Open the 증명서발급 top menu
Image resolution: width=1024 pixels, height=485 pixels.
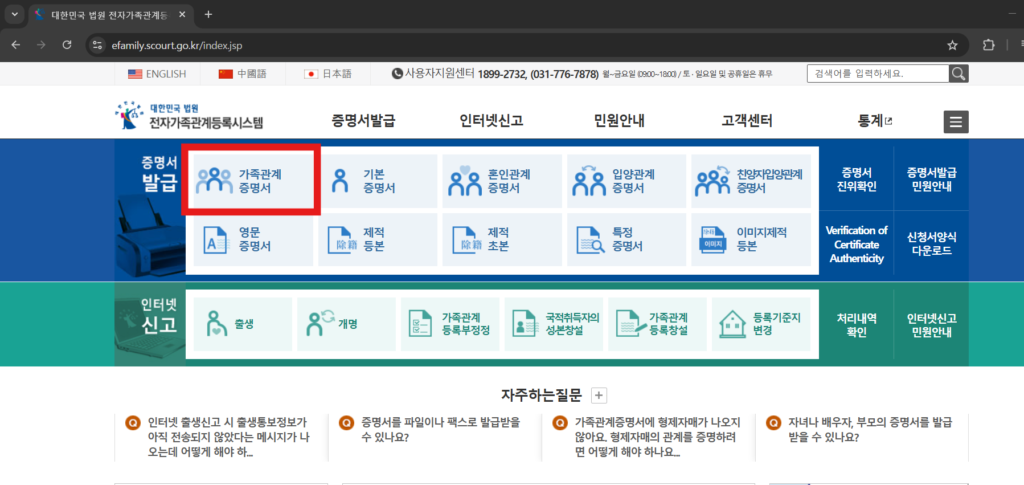click(363, 121)
